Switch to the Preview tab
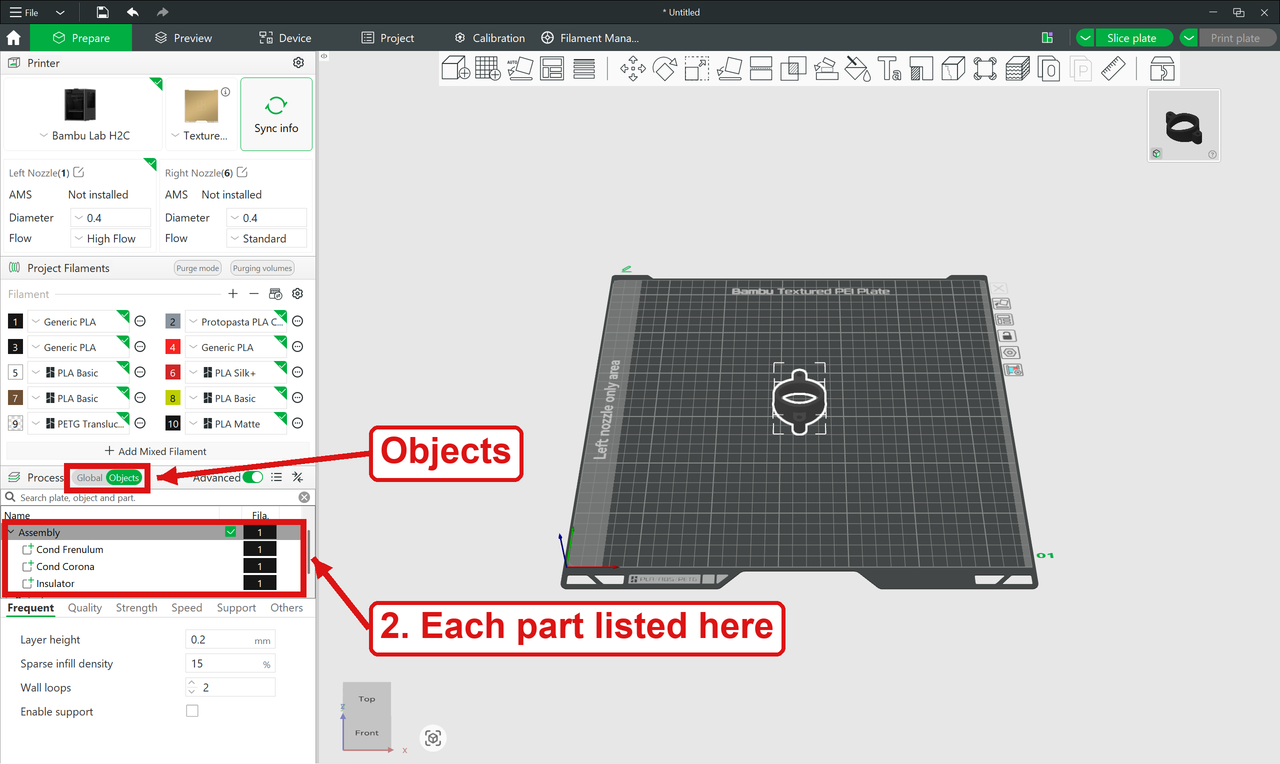 (183, 38)
